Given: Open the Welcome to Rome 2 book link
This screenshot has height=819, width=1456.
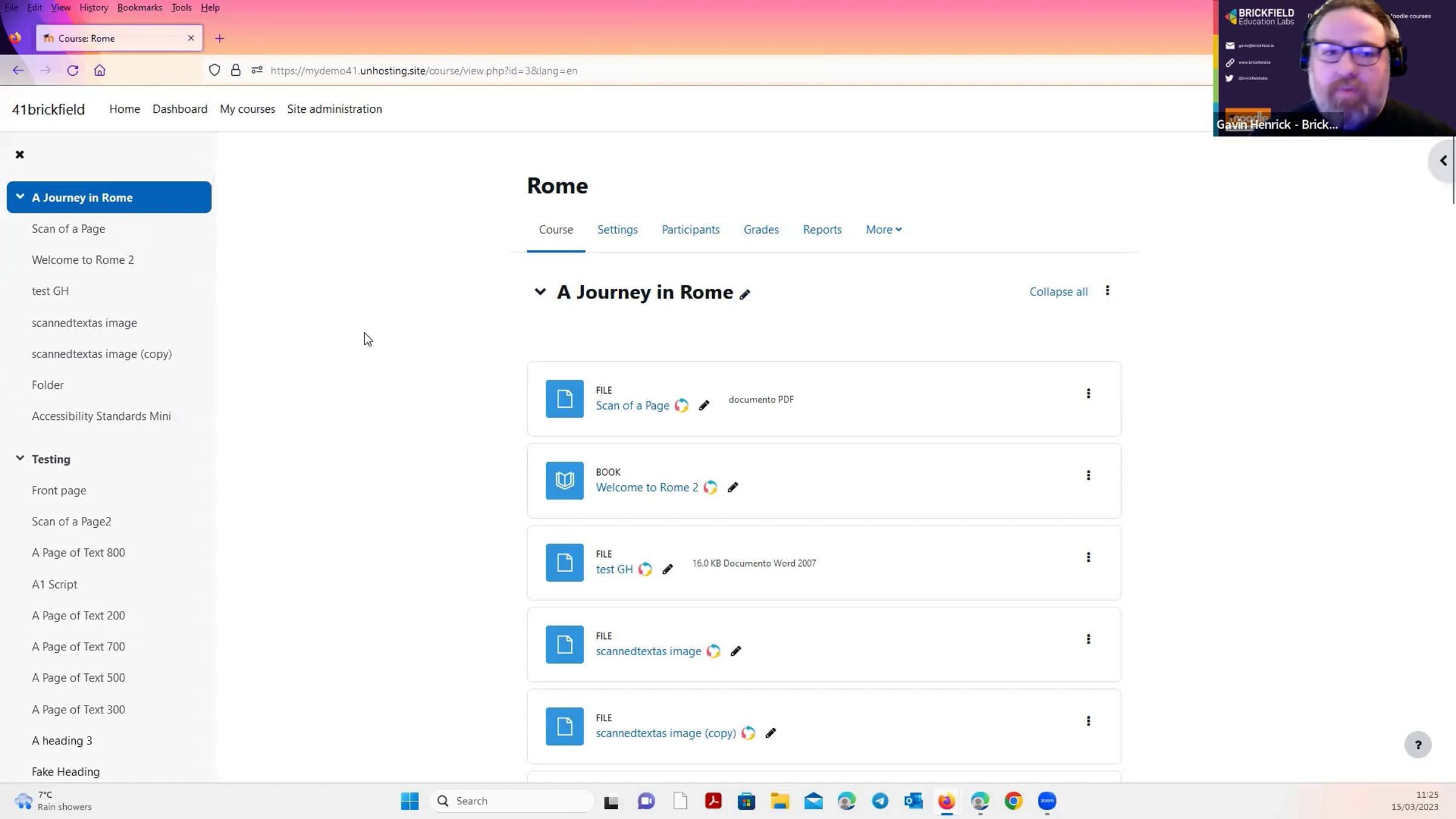Looking at the screenshot, I should [647, 488].
